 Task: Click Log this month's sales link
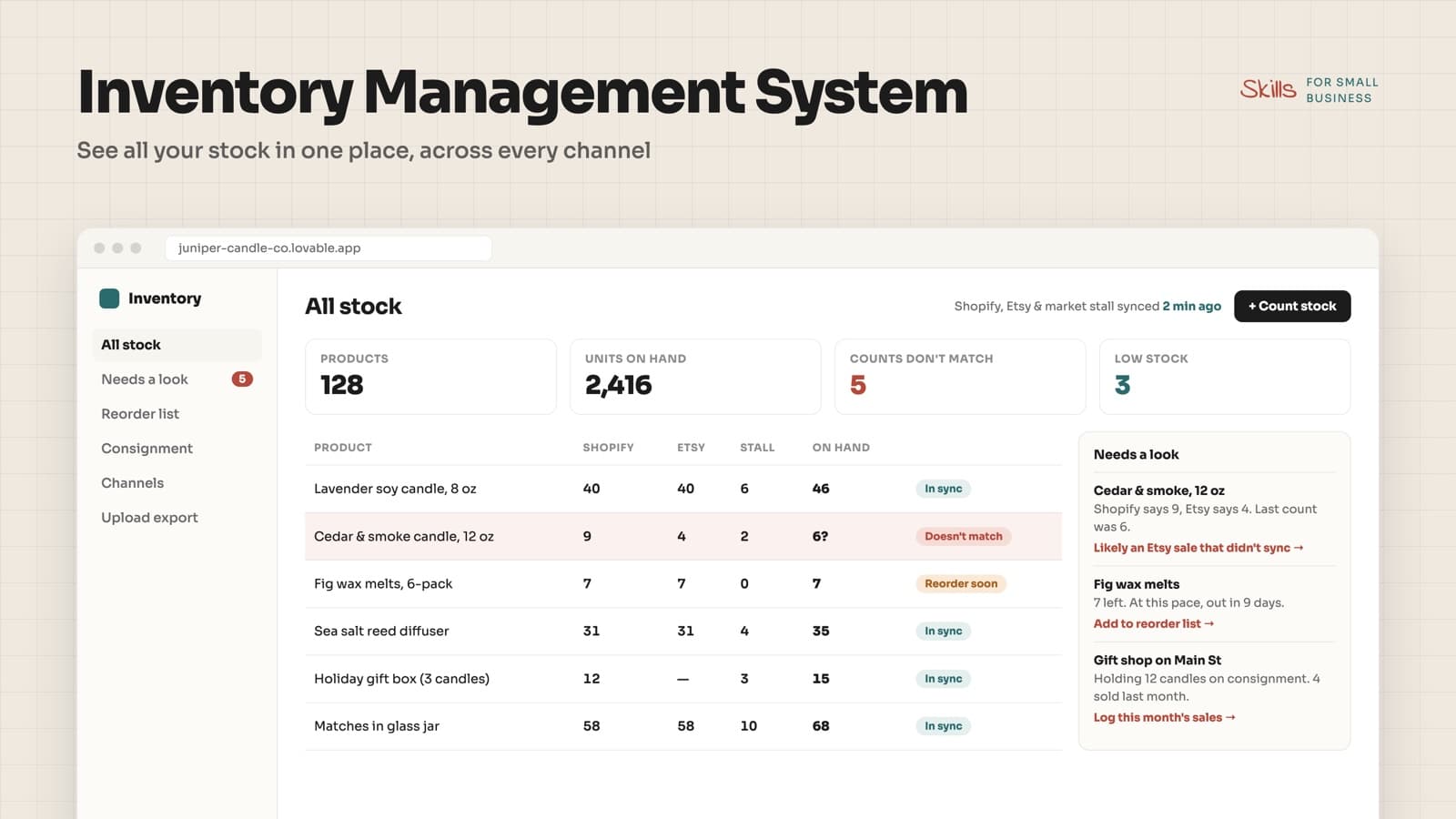click(1165, 717)
